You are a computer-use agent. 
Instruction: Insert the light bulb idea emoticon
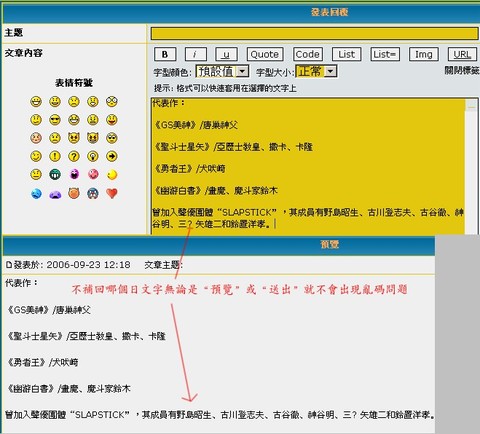point(93,156)
